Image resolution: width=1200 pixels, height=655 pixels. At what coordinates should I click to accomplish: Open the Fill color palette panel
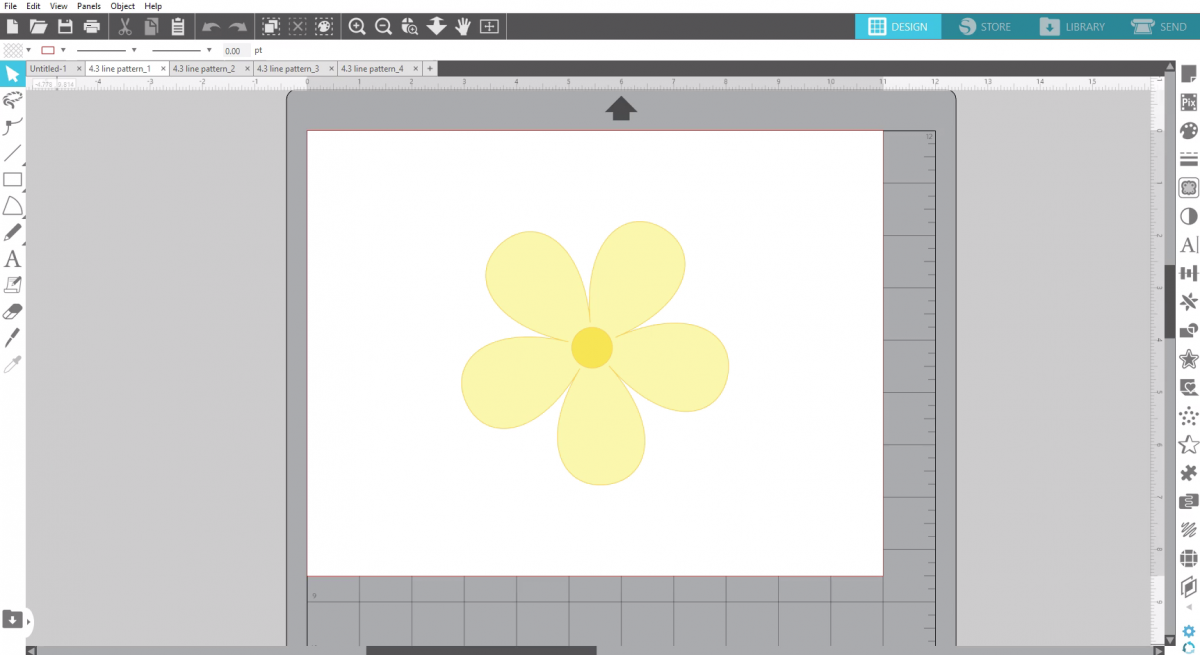(1188, 131)
